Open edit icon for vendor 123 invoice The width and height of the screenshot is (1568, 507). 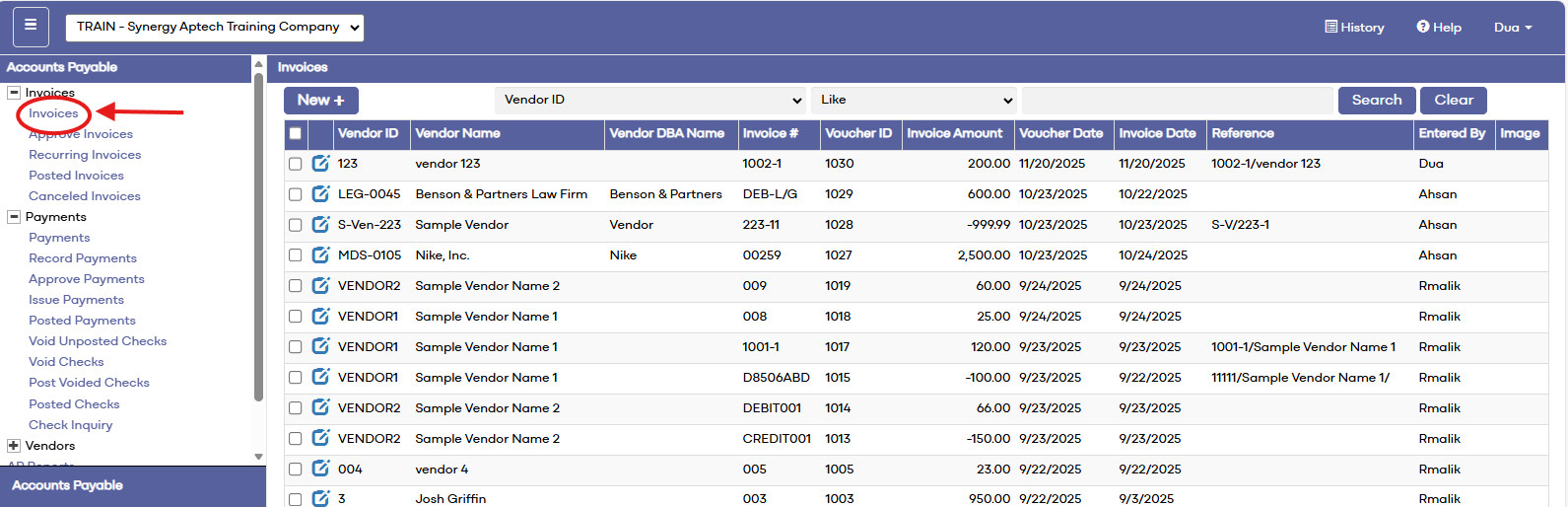pos(321,164)
